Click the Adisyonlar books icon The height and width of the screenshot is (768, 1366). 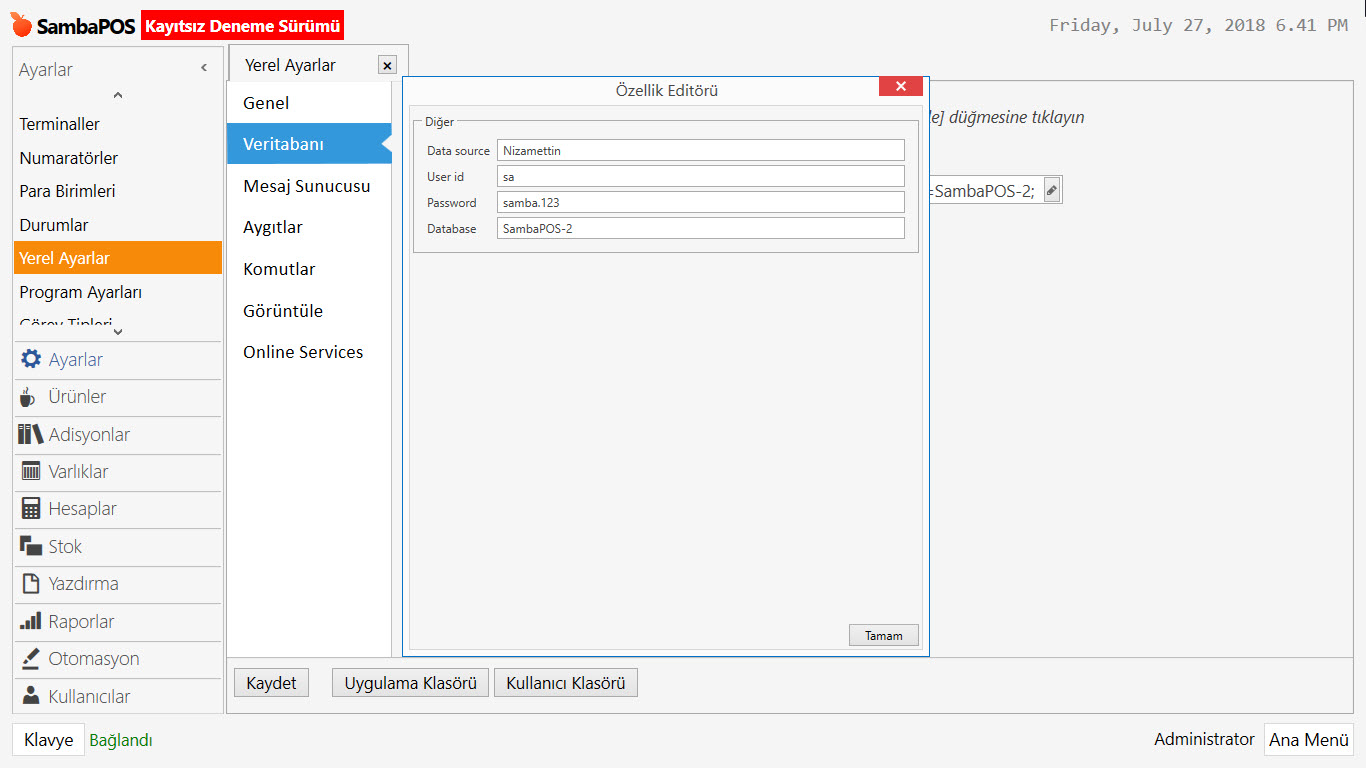[31, 434]
